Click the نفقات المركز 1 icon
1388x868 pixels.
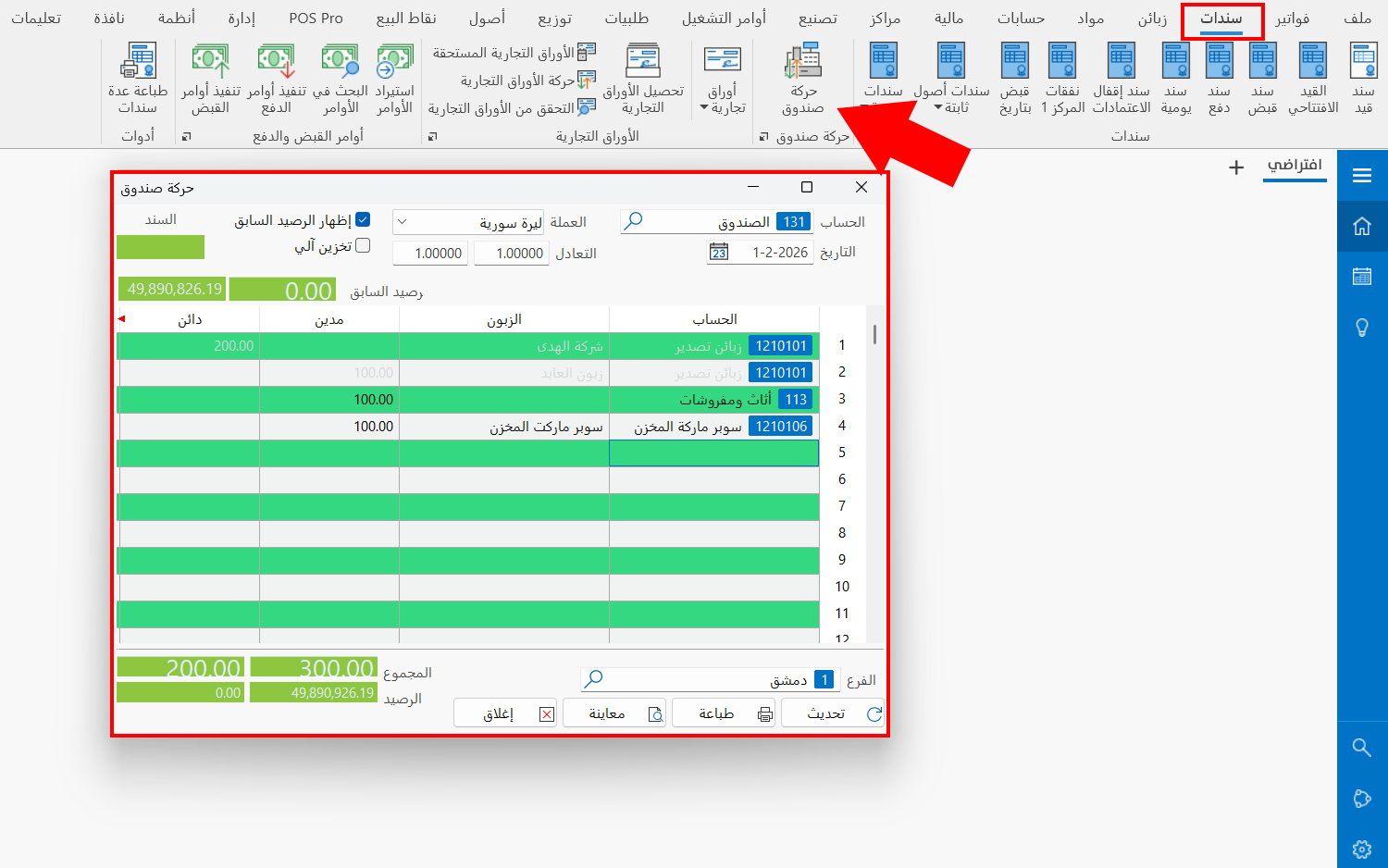(1062, 79)
